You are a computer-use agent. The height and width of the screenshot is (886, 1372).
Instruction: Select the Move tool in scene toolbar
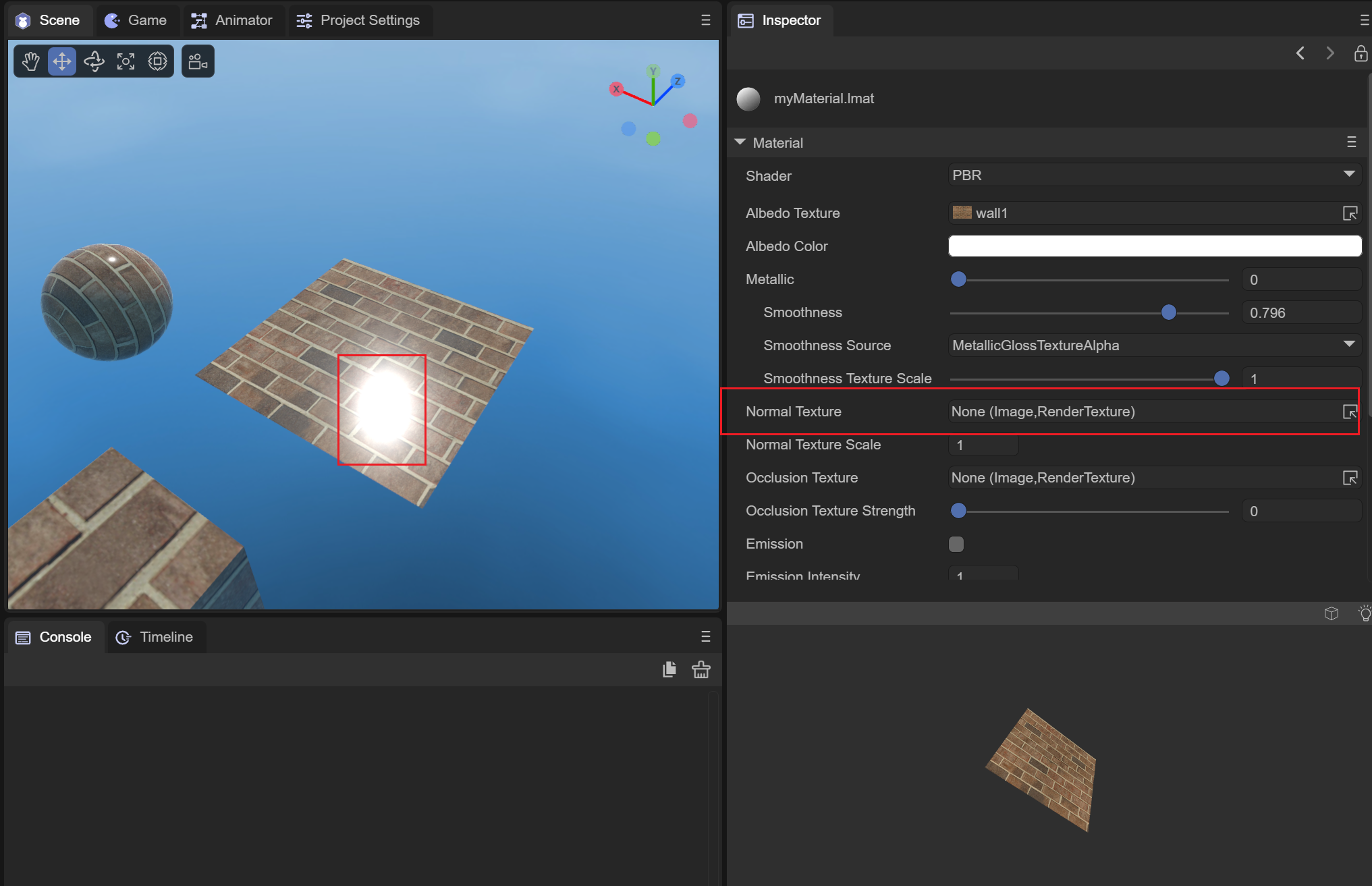tap(62, 61)
